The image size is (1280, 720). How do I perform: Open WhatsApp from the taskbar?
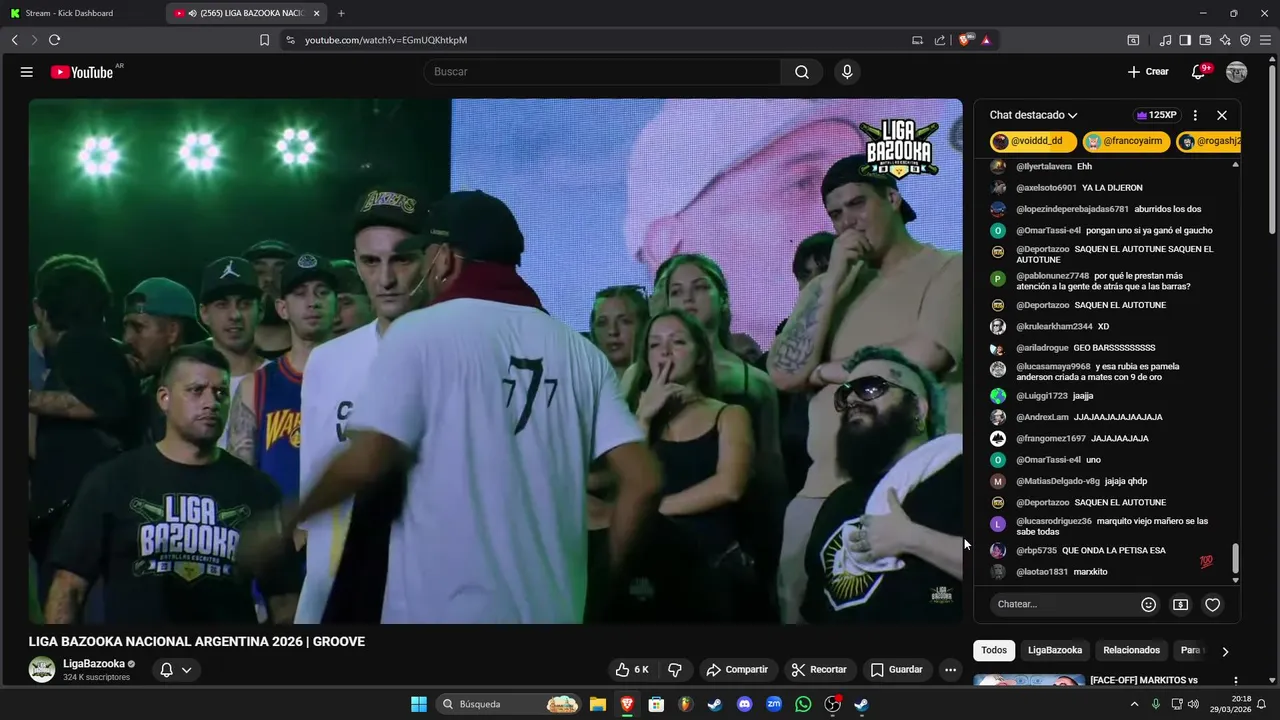pos(803,704)
